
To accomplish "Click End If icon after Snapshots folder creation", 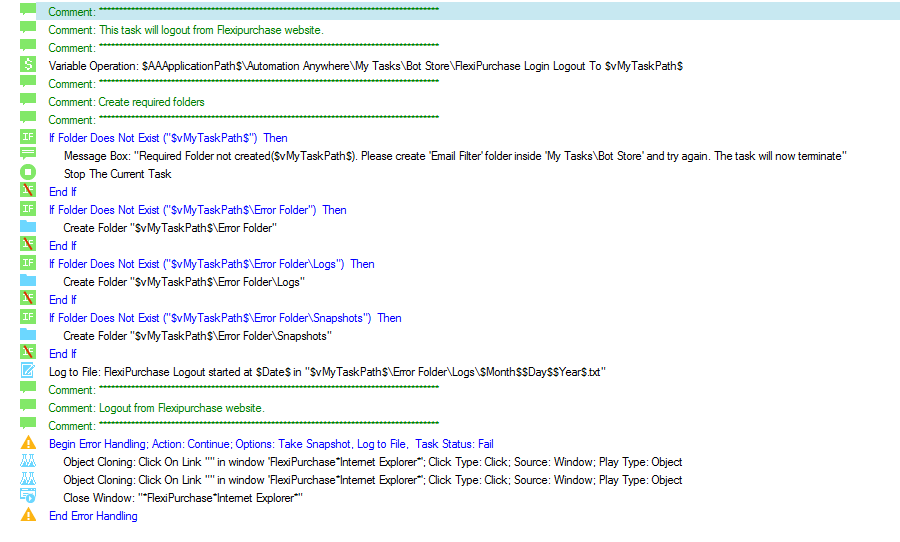I will click(x=28, y=352).
